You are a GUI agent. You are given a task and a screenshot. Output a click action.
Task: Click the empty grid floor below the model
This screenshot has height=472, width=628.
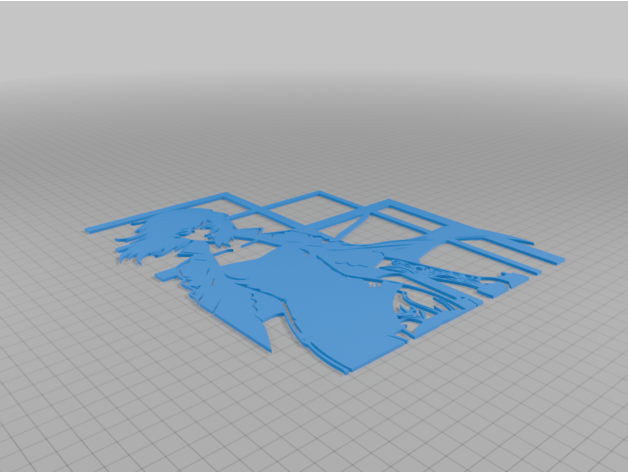(300, 420)
